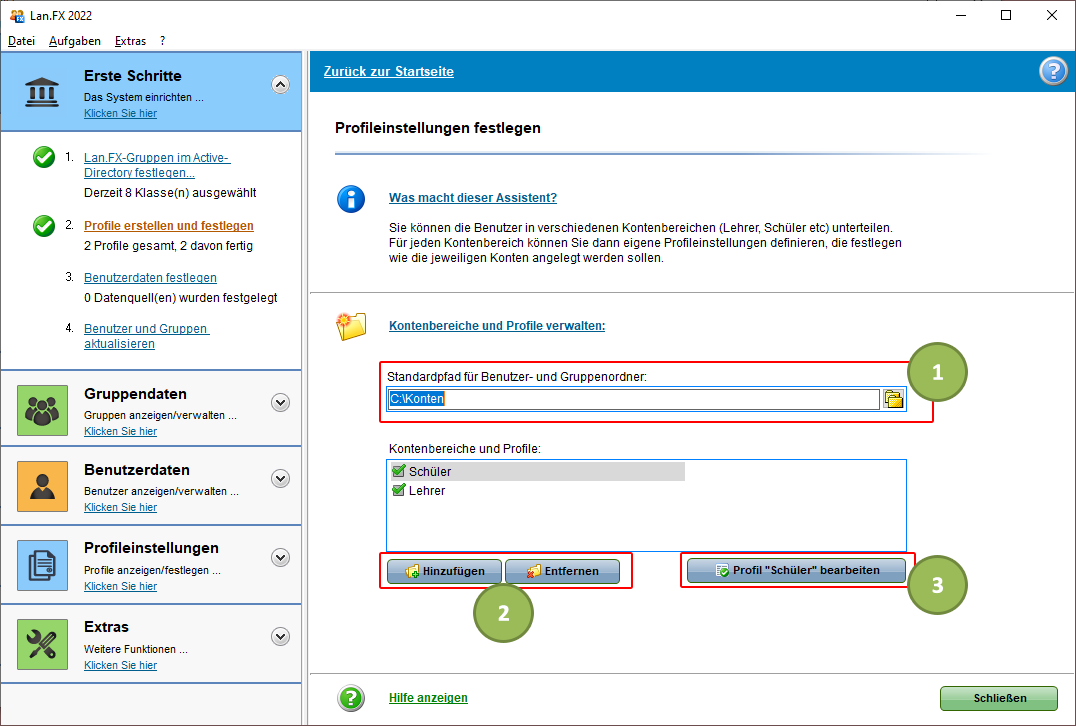Click the Standardpfad text field
1076x726 pixels.
tap(632, 399)
